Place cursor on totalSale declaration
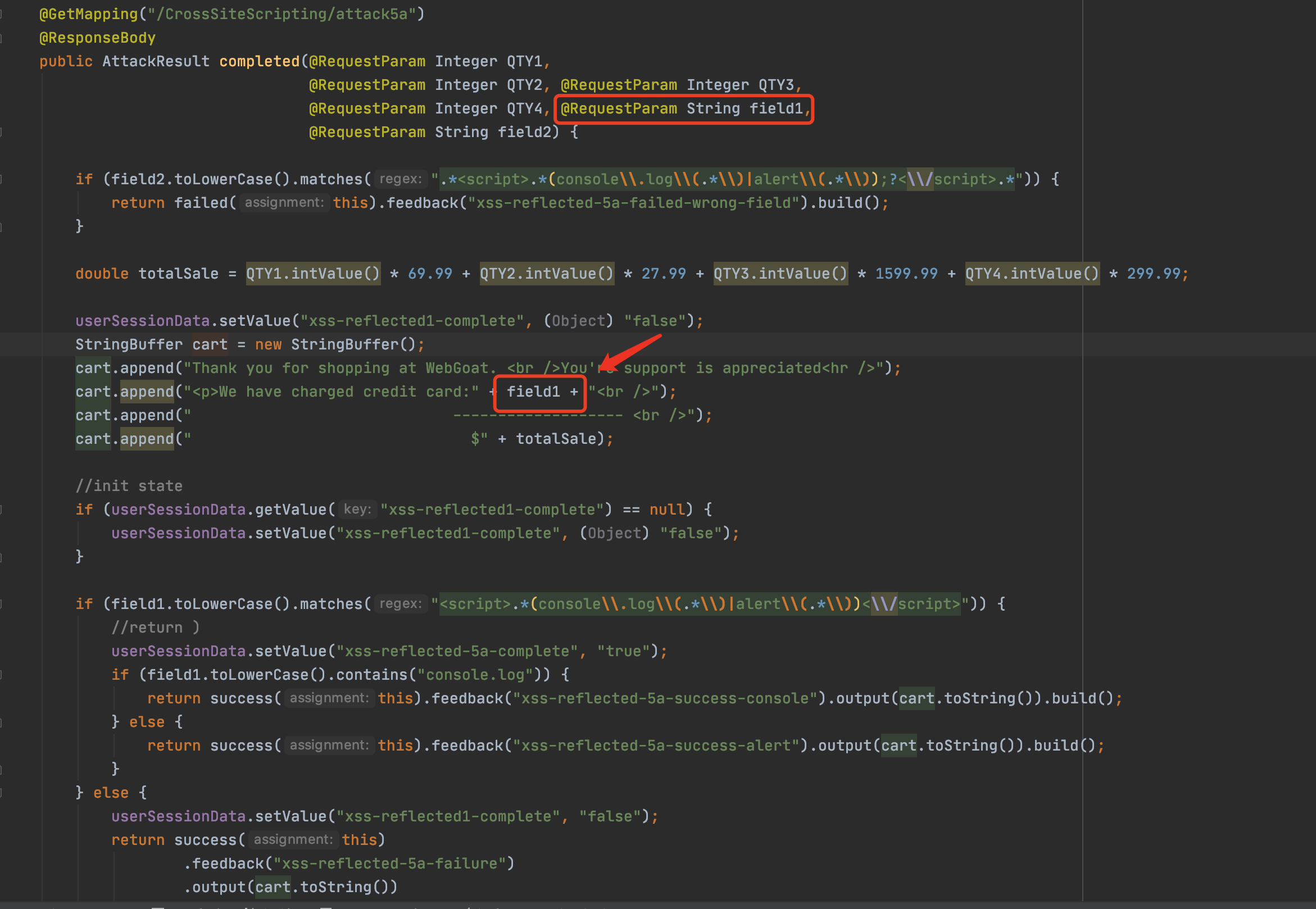 [x=178, y=274]
